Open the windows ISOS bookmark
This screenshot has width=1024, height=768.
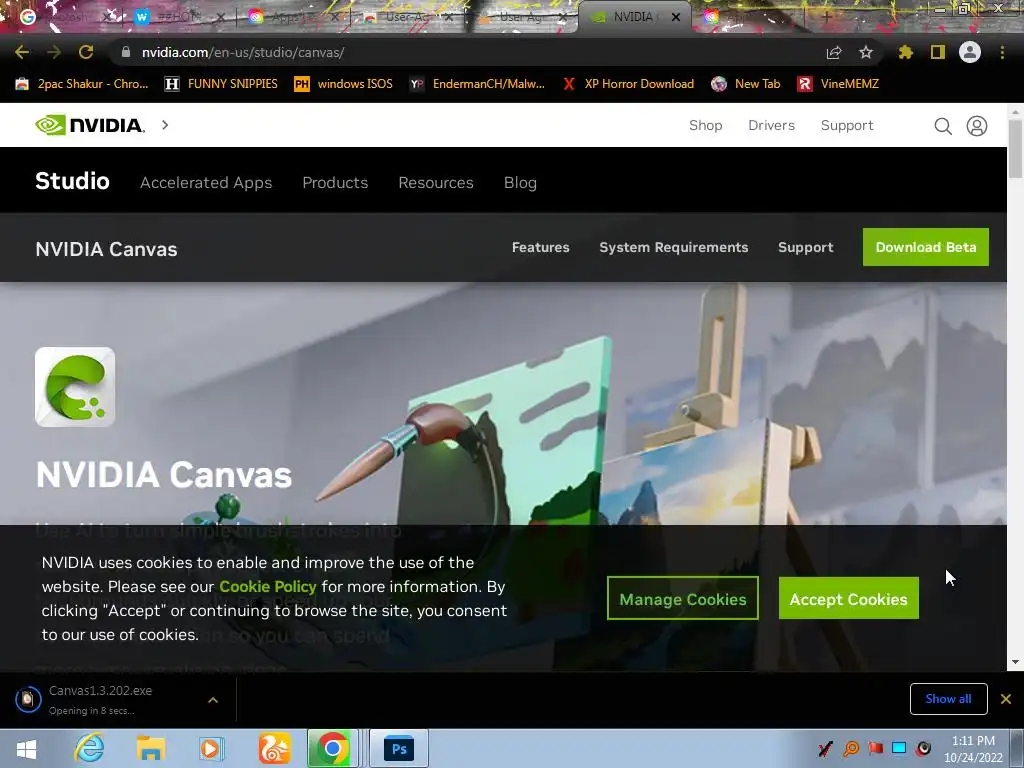click(343, 84)
